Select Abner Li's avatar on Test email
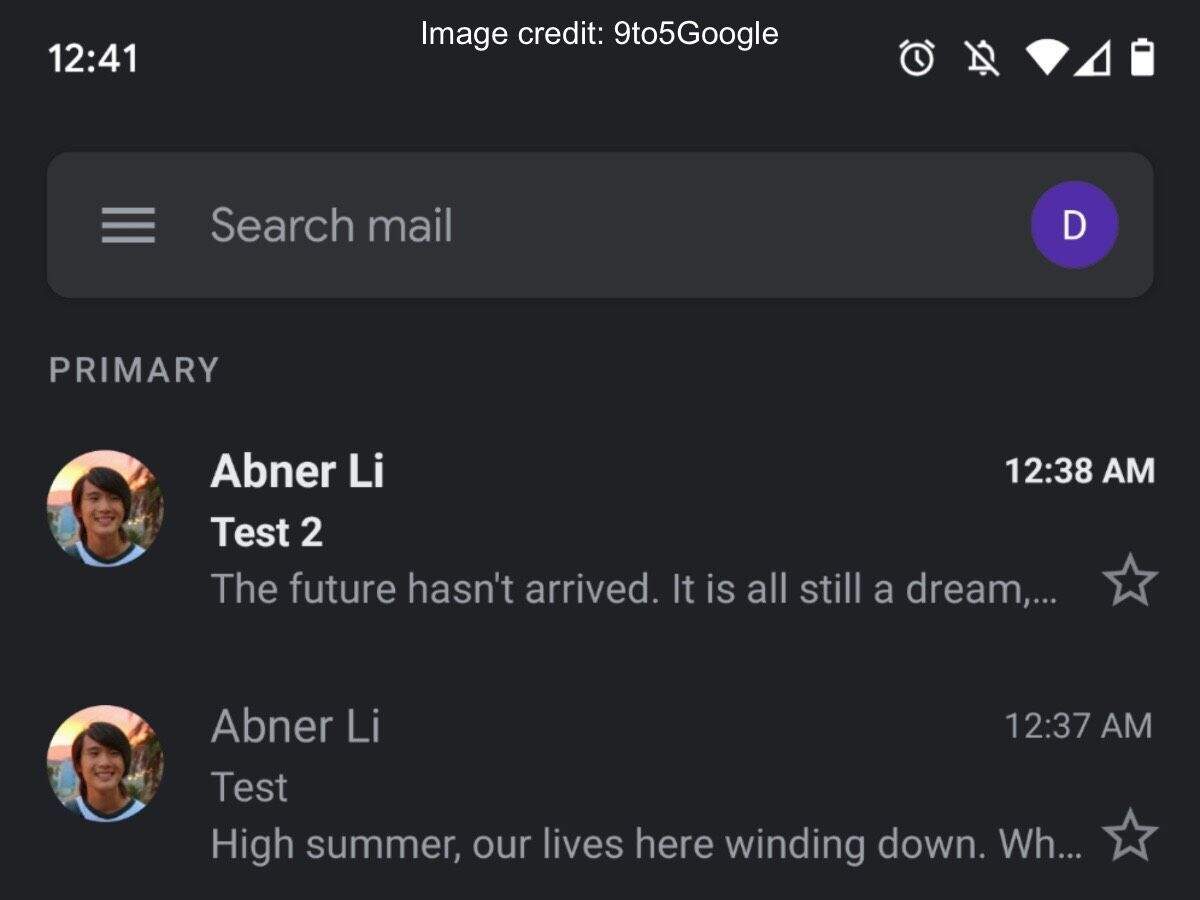The width and height of the screenshot is (1200, 900). tap(105, 764)
